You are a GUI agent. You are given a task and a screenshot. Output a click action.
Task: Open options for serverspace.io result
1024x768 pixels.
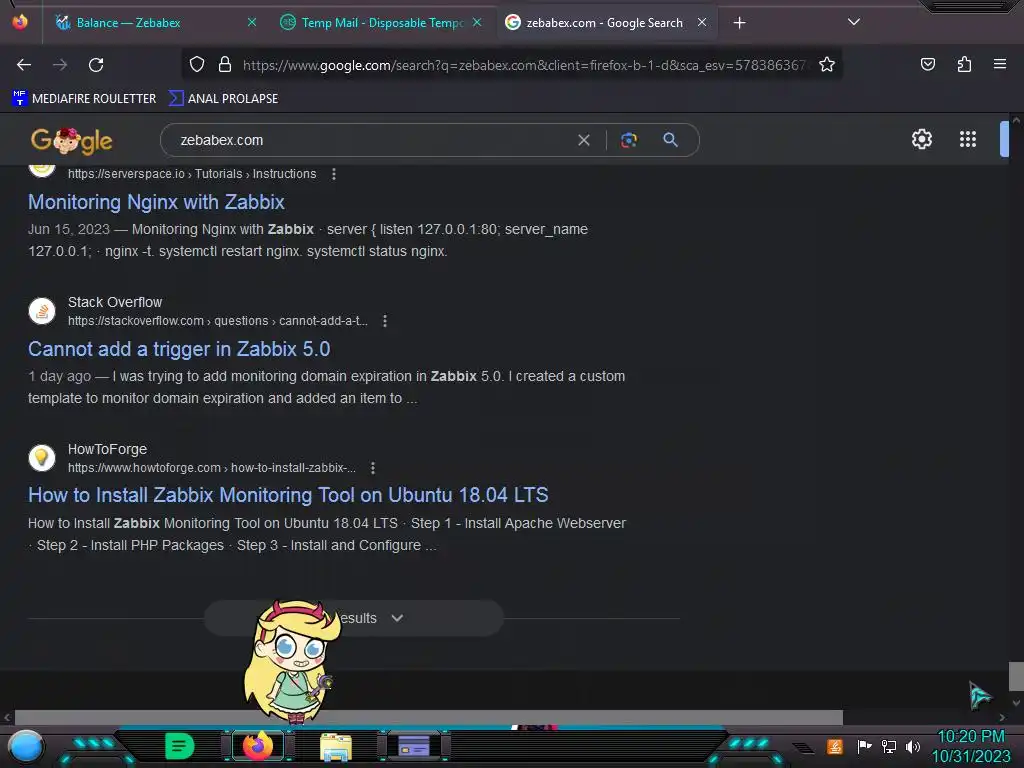pyautogui.click(x=334, y=174)
